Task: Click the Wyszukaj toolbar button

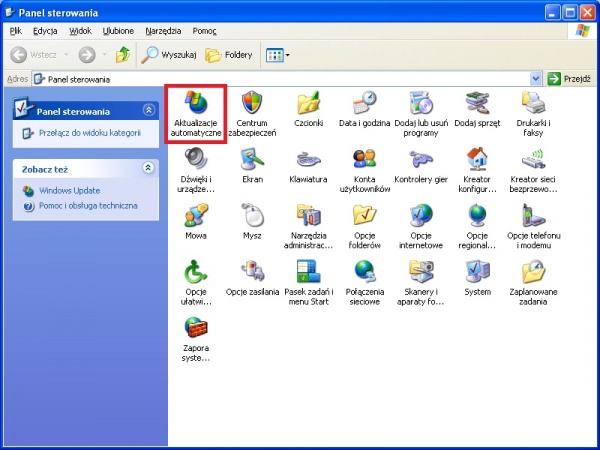Action: (169, 55)
